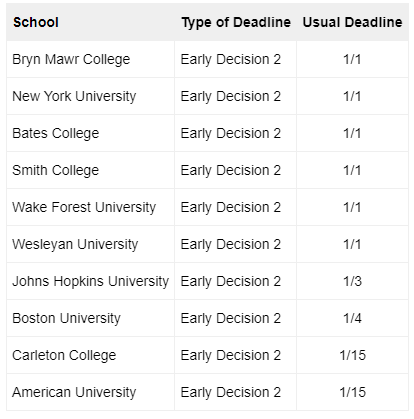This screenshot has width=414, height=419.
Task: Select the Smith College cell
Action: point(90,170)
